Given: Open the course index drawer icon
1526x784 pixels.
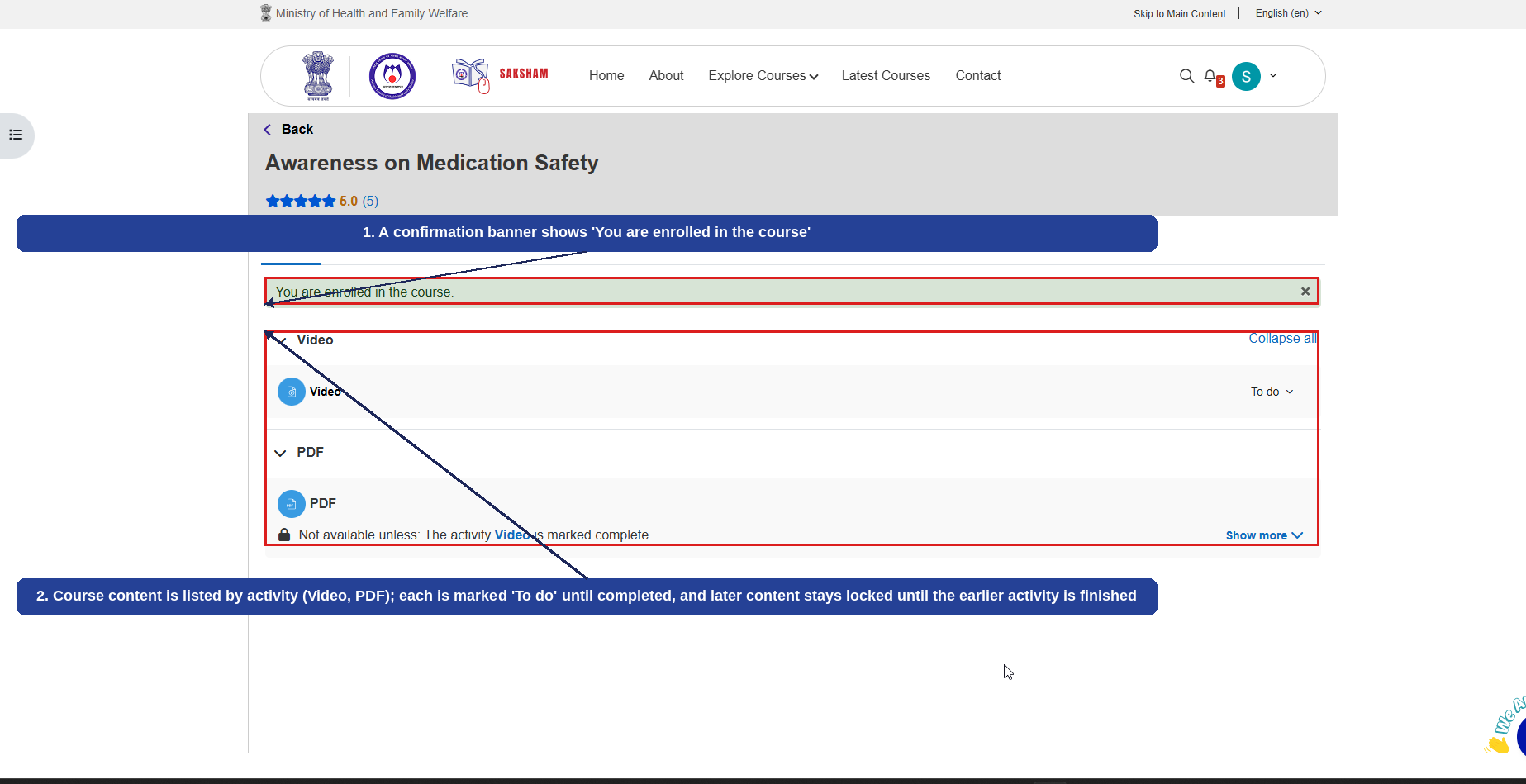Looking at the screenshot, I should (16, 135).
